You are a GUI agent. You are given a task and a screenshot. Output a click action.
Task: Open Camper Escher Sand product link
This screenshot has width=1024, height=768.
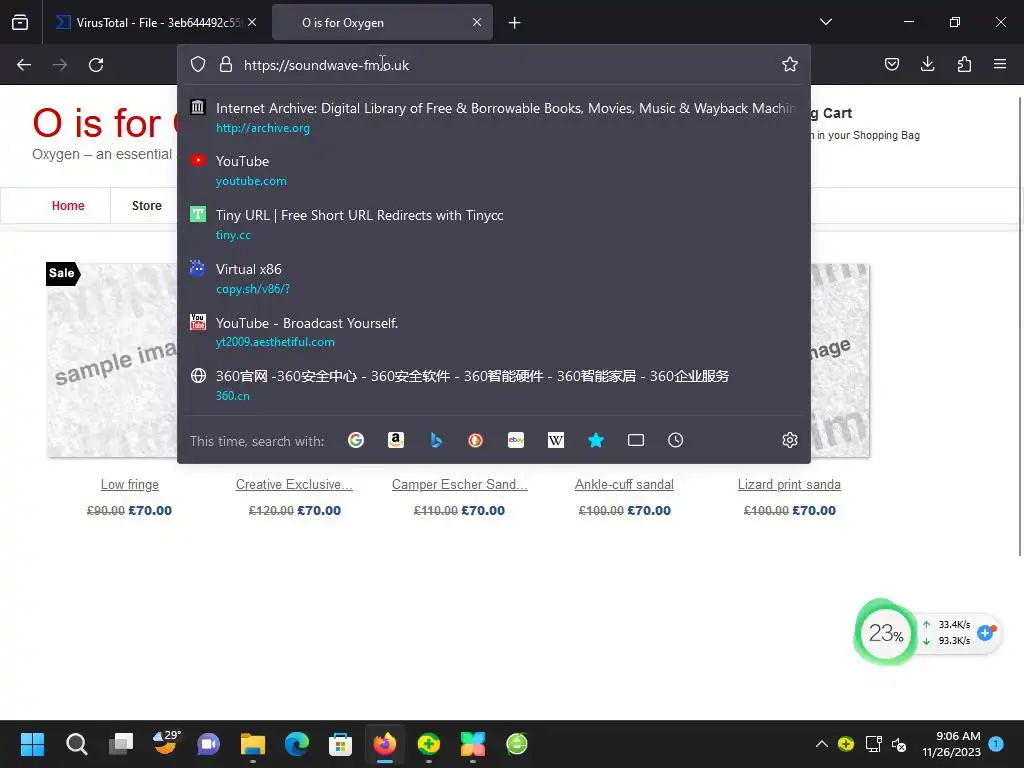460,485
